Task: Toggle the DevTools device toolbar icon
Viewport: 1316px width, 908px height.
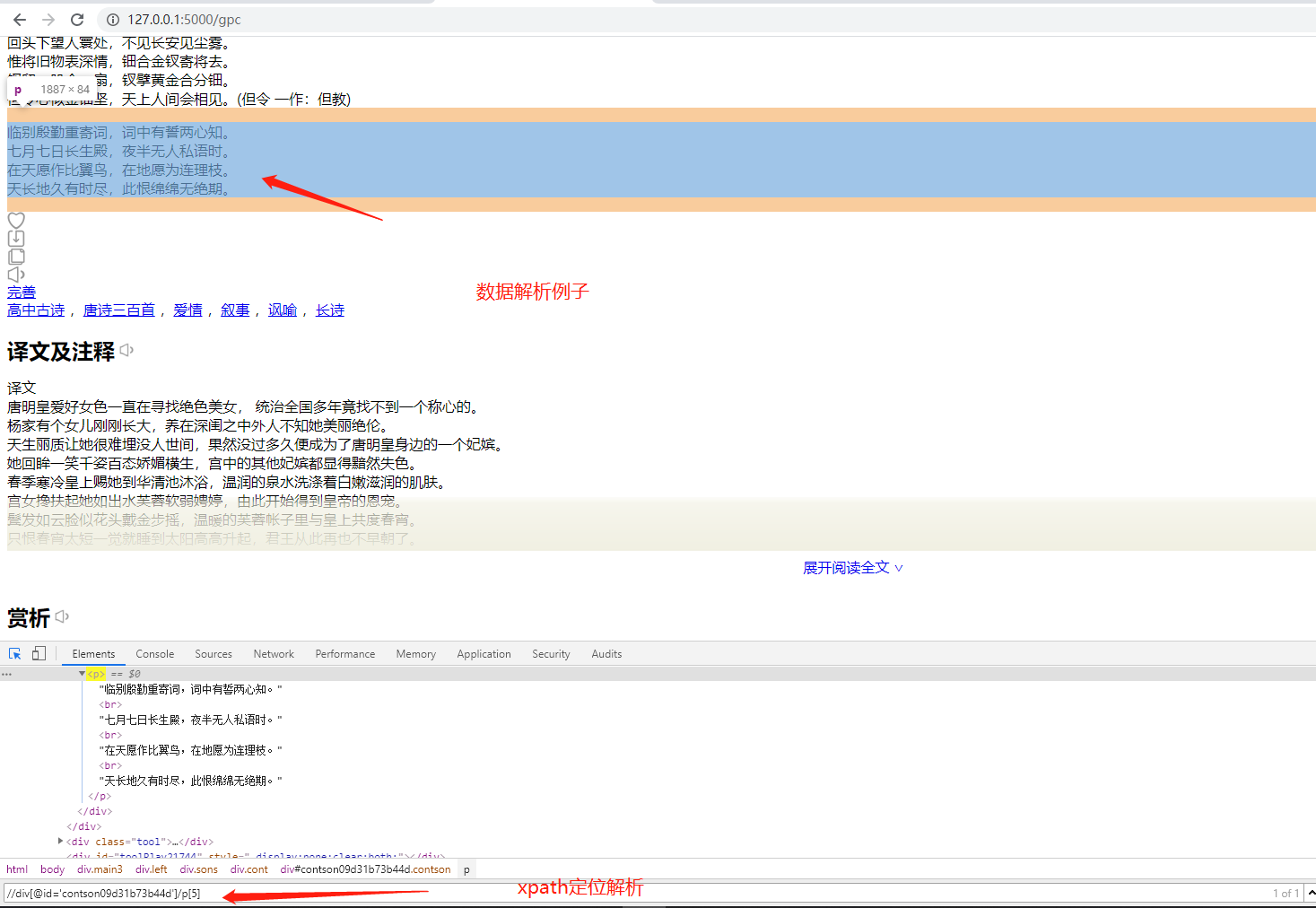Action: tap(39, 654)
